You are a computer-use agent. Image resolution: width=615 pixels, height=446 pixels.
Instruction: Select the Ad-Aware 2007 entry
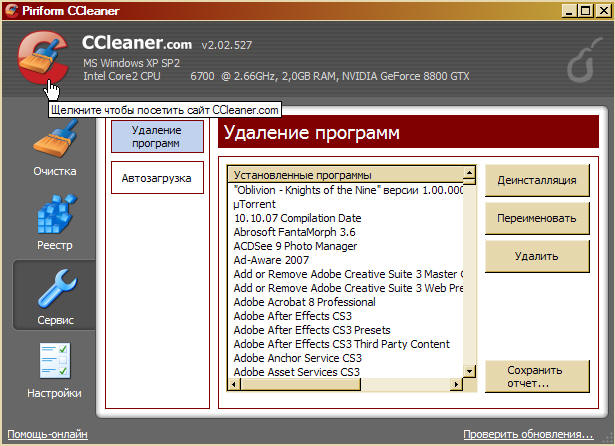click(346, 260)
